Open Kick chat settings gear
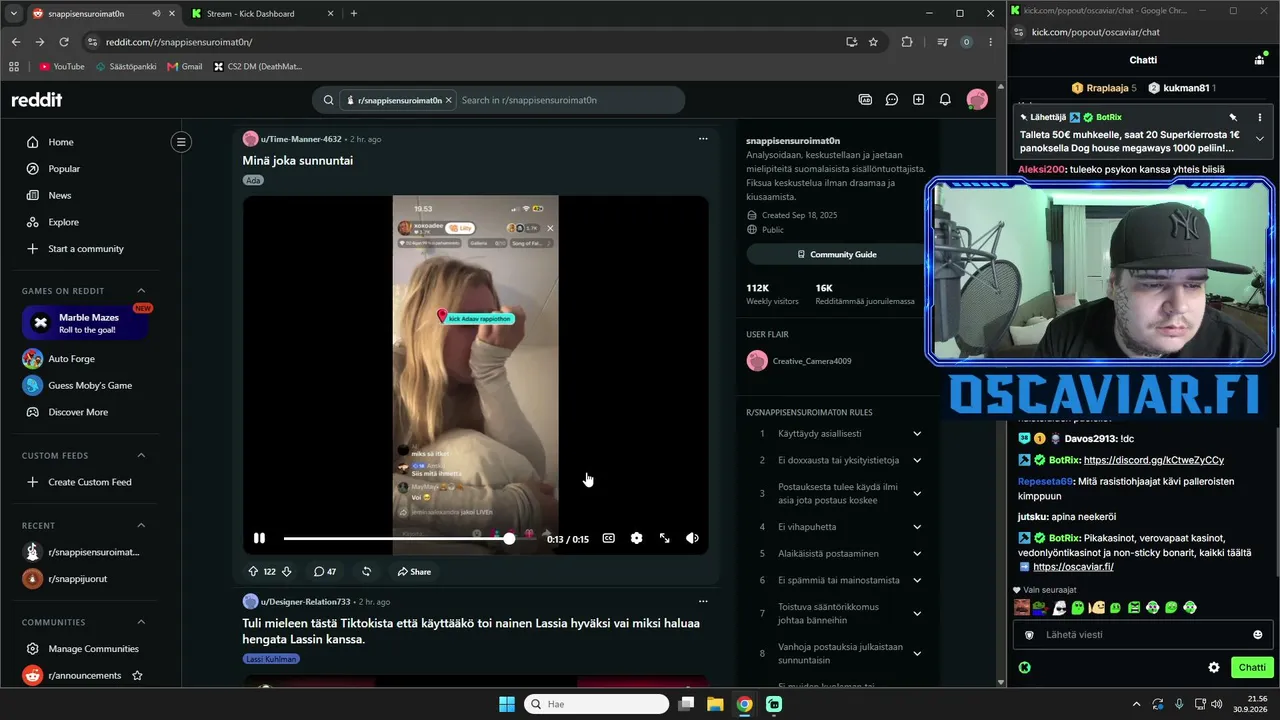Screen dimensions: 1280x720 [1214, 667]
